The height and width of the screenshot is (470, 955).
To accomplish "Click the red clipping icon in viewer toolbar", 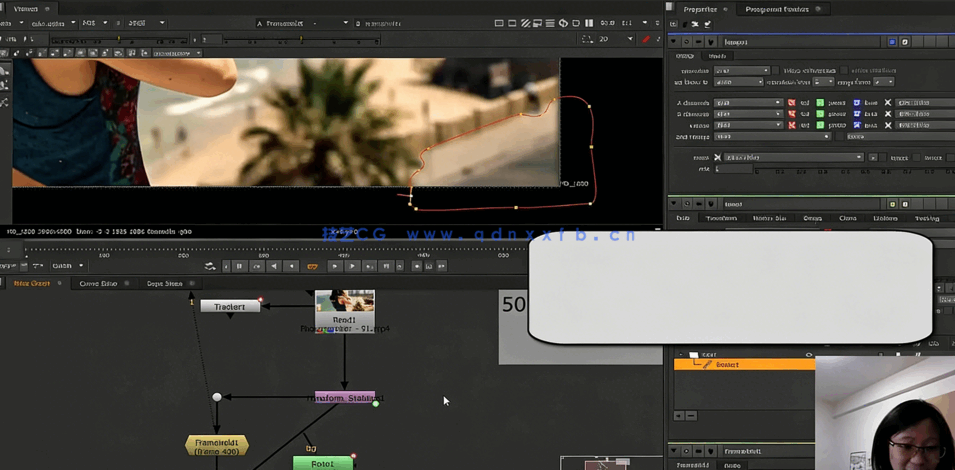I will 646,39.
